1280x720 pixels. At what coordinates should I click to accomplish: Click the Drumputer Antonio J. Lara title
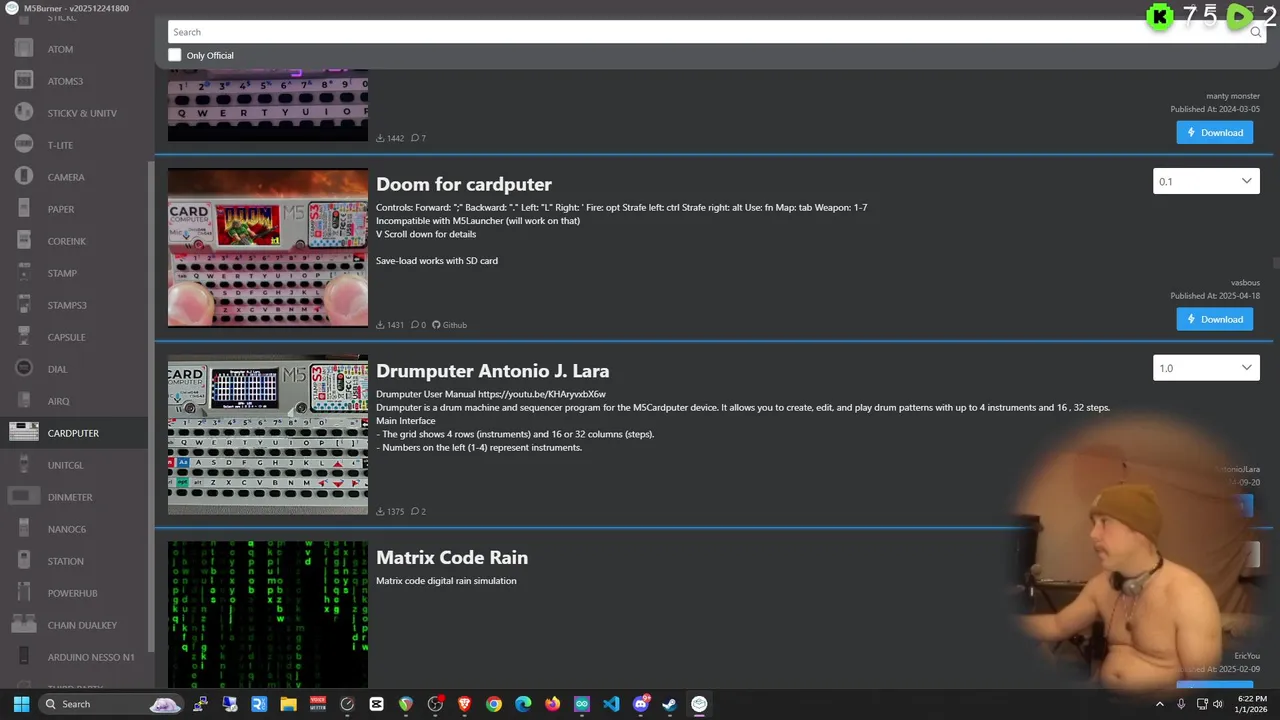(x=493, y=371)
